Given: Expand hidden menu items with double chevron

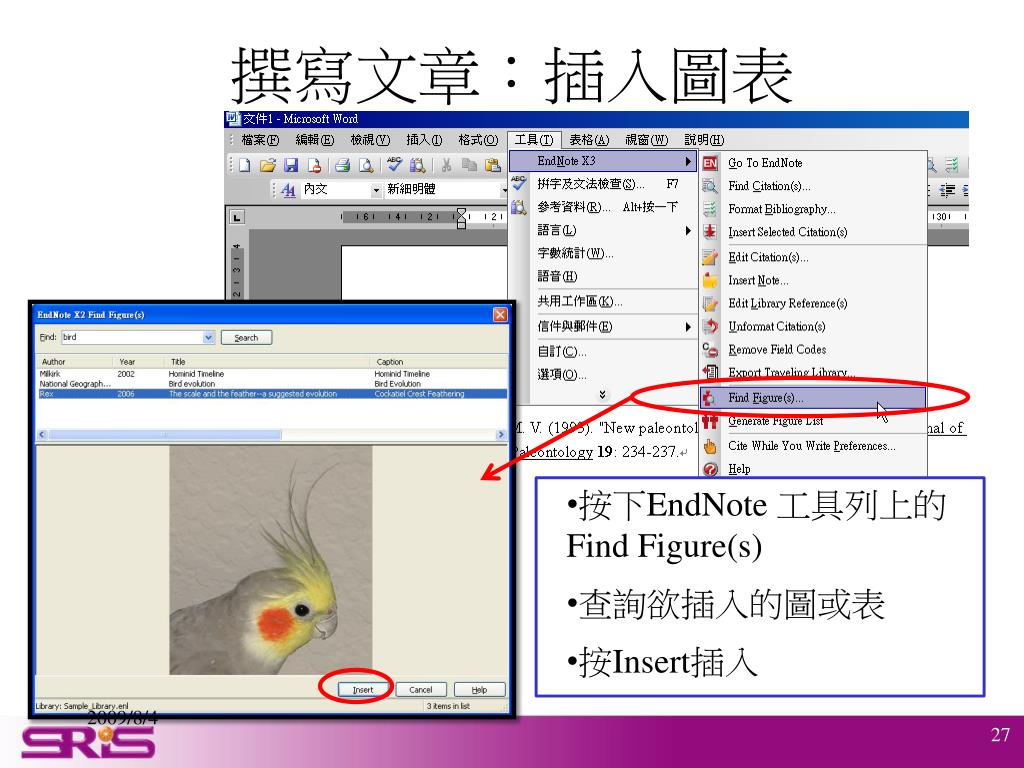Looking at the screenshot, I should pyautogui.click(x=602, y=394).
